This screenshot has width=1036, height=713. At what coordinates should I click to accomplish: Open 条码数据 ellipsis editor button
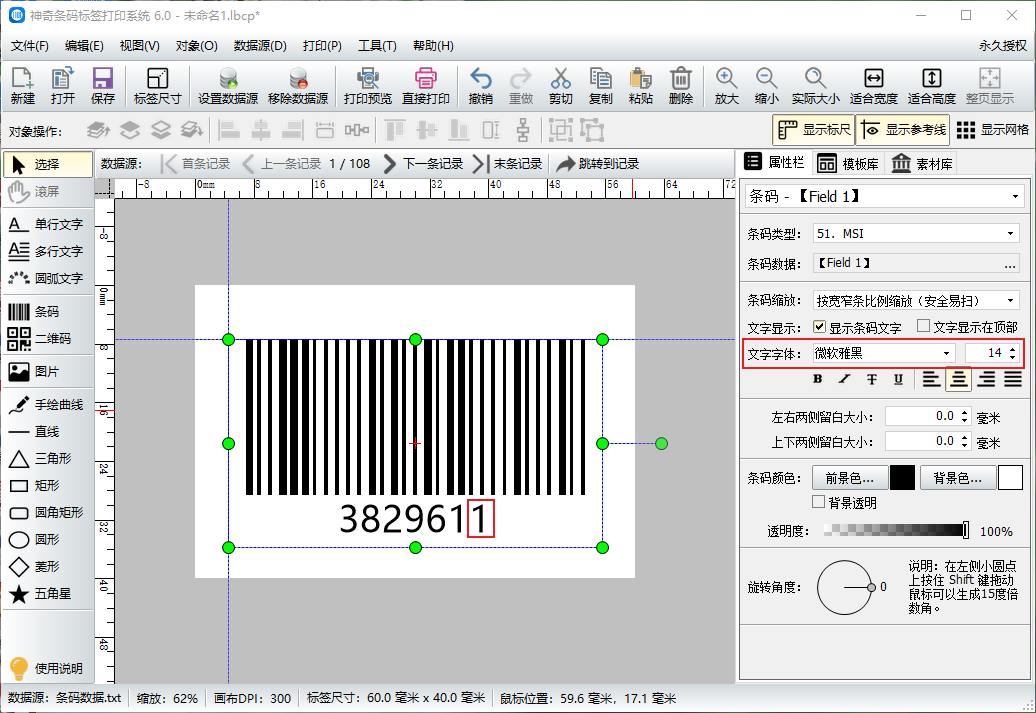(1010, 264)
